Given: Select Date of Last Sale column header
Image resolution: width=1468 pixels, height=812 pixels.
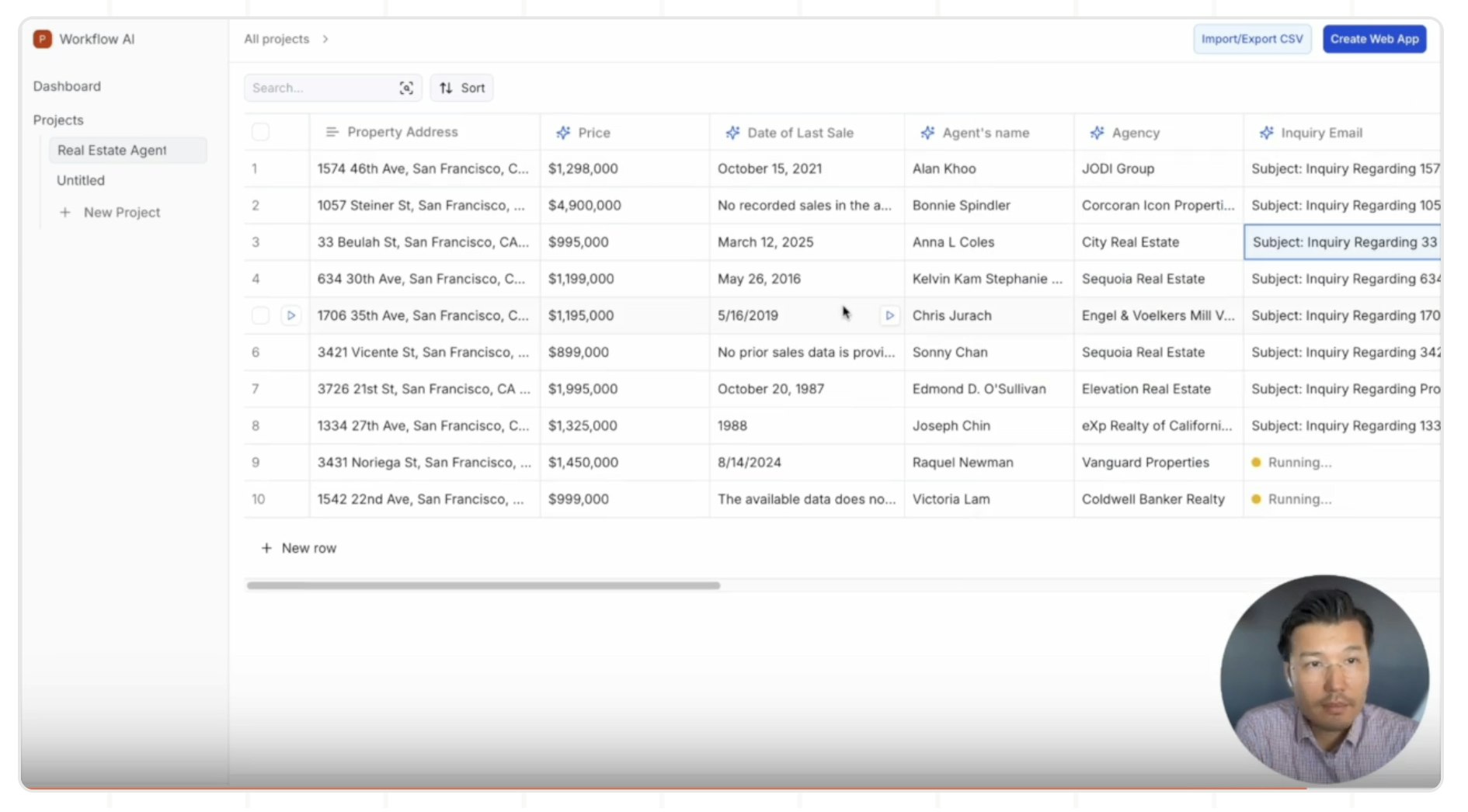Looking at the screenshot, I should point(807,132).
